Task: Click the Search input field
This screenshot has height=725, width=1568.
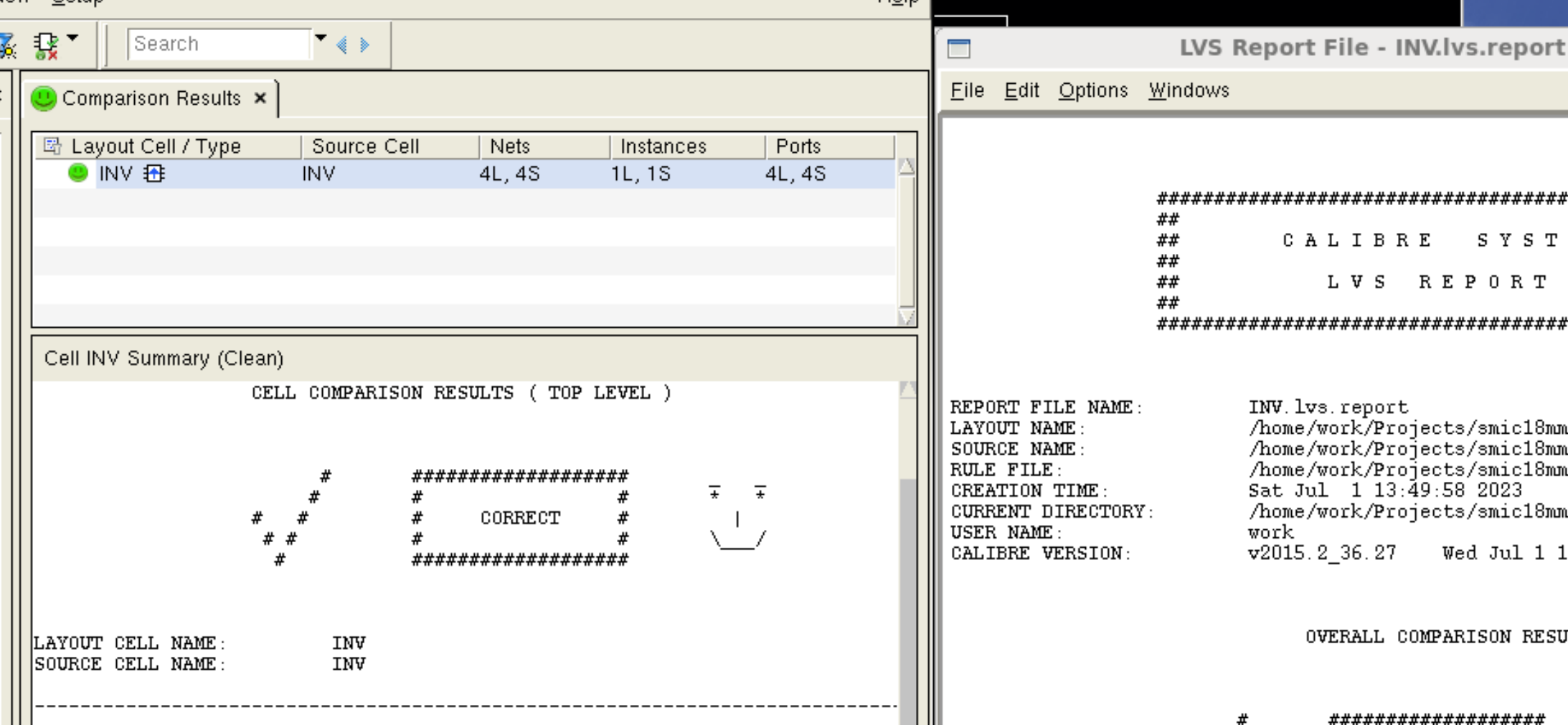Action: (219, 44)
